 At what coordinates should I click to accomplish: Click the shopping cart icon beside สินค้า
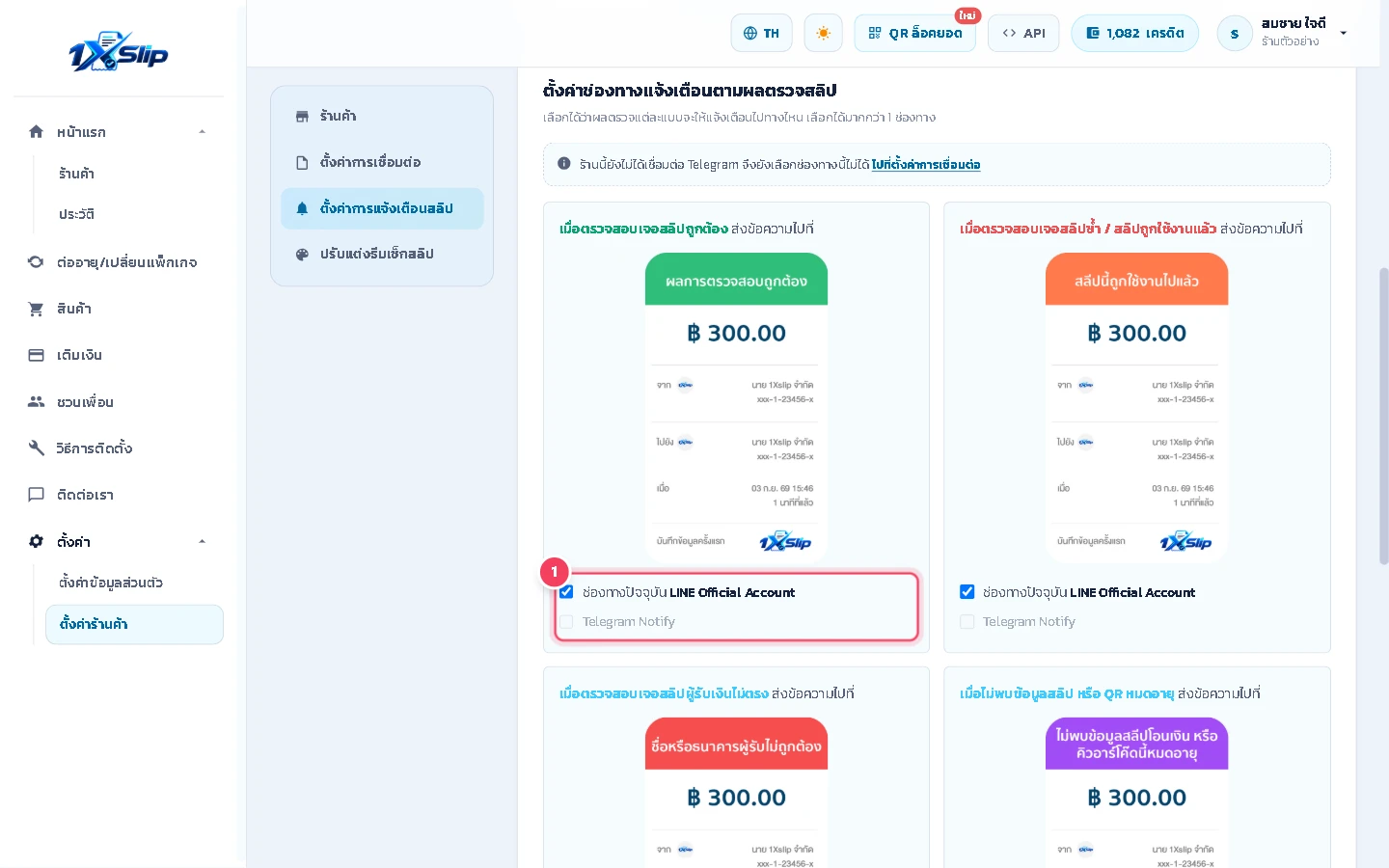click(x=36, y=309)
